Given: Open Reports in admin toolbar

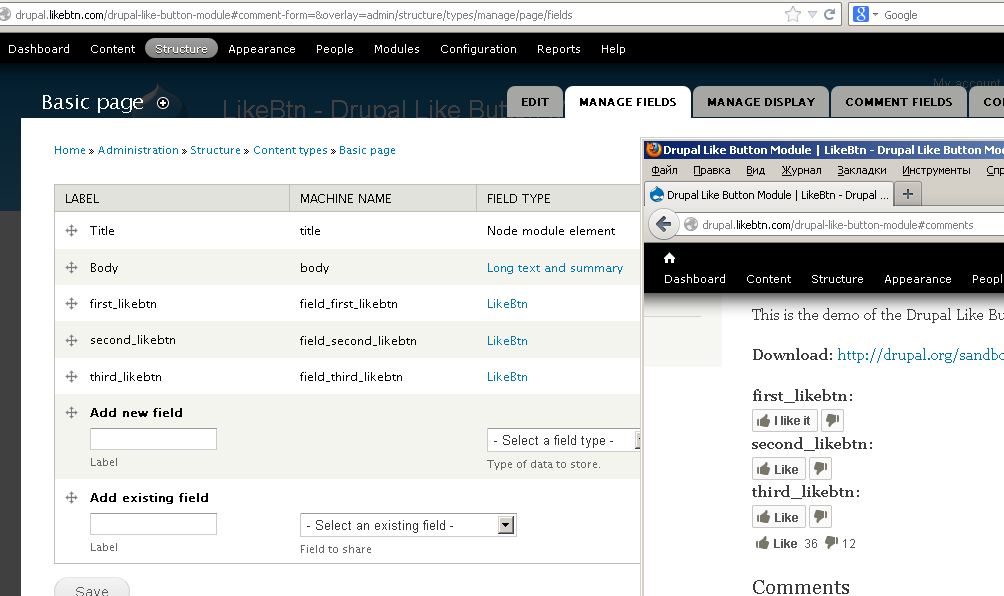Looking at the screenshot, I should [x=558, y=49].
